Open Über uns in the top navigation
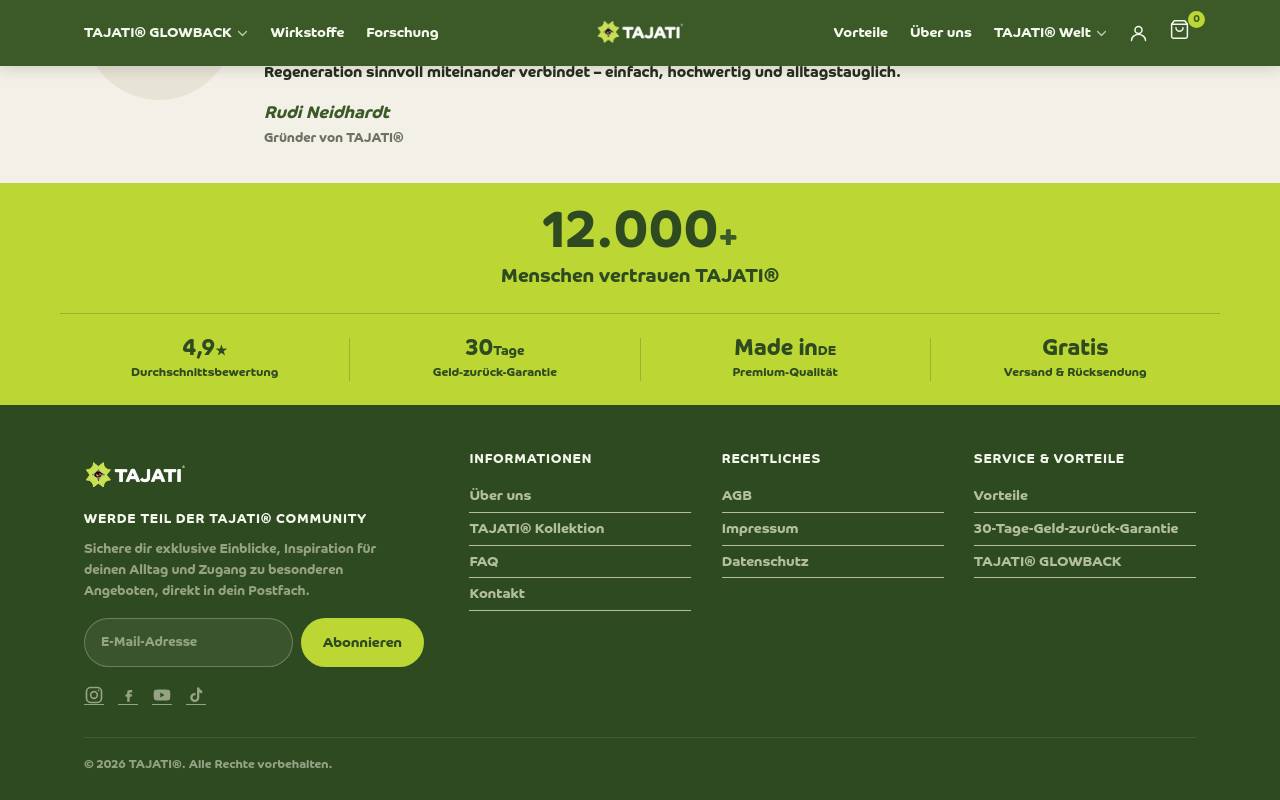 (x=940, y=33)
